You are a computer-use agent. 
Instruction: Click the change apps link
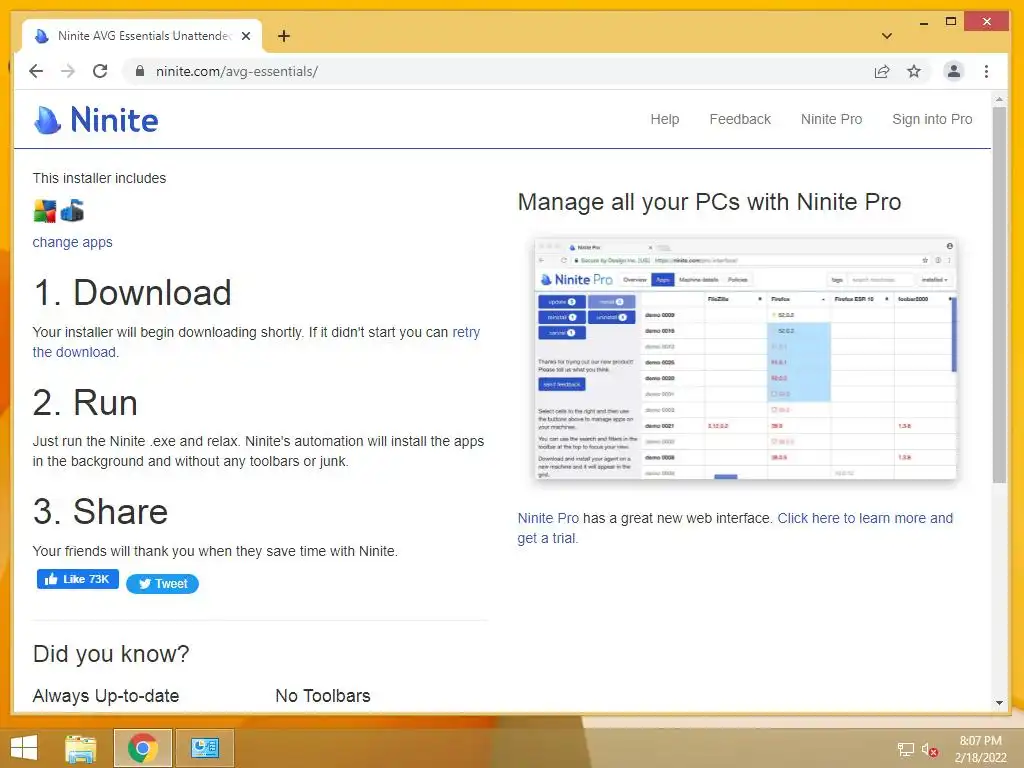point(72,242)
